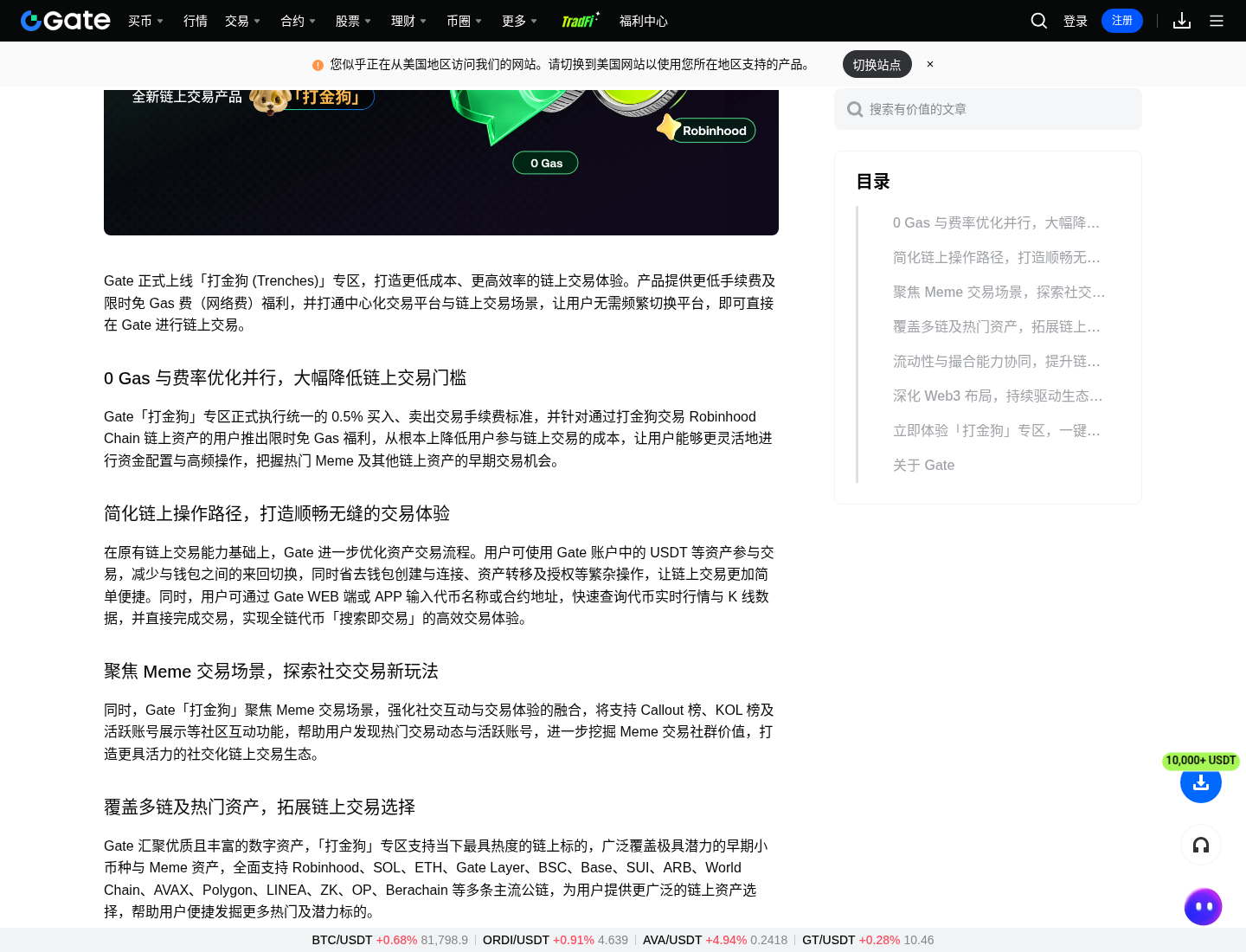Screen dimensions: 1246x952
Task: Expand the 币圈 dropdown menu
Action: tap(464, 21)
